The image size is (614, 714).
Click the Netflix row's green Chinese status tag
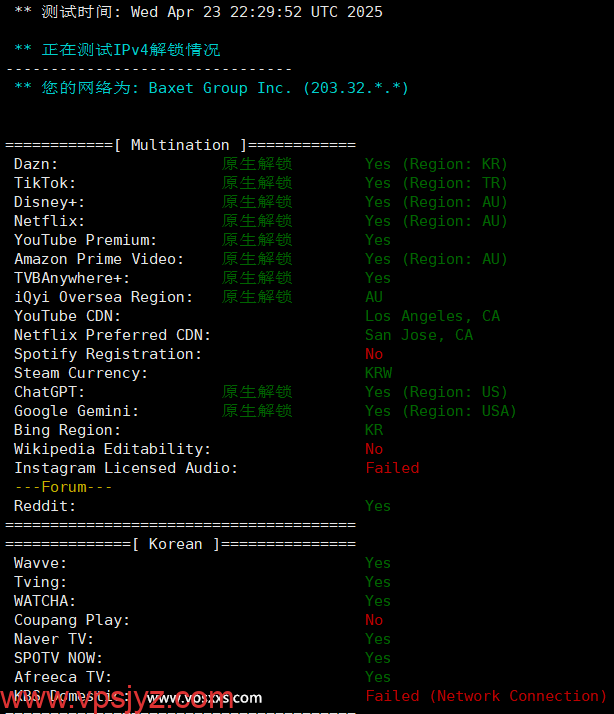point(257,221)
